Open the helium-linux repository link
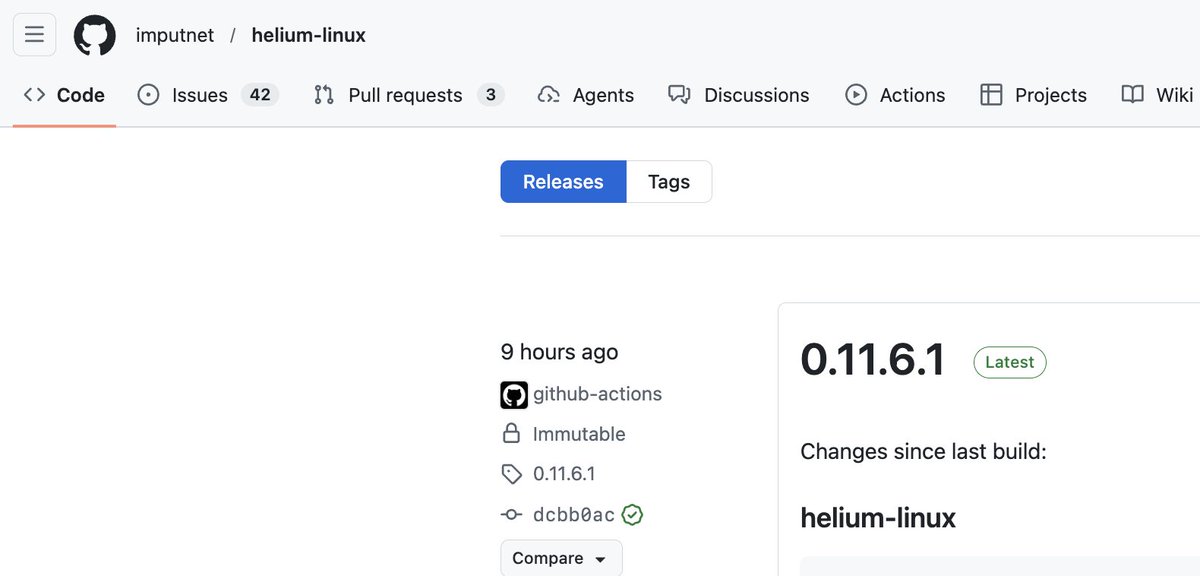Screen dimensions: 1200x576 click(308, 35)
